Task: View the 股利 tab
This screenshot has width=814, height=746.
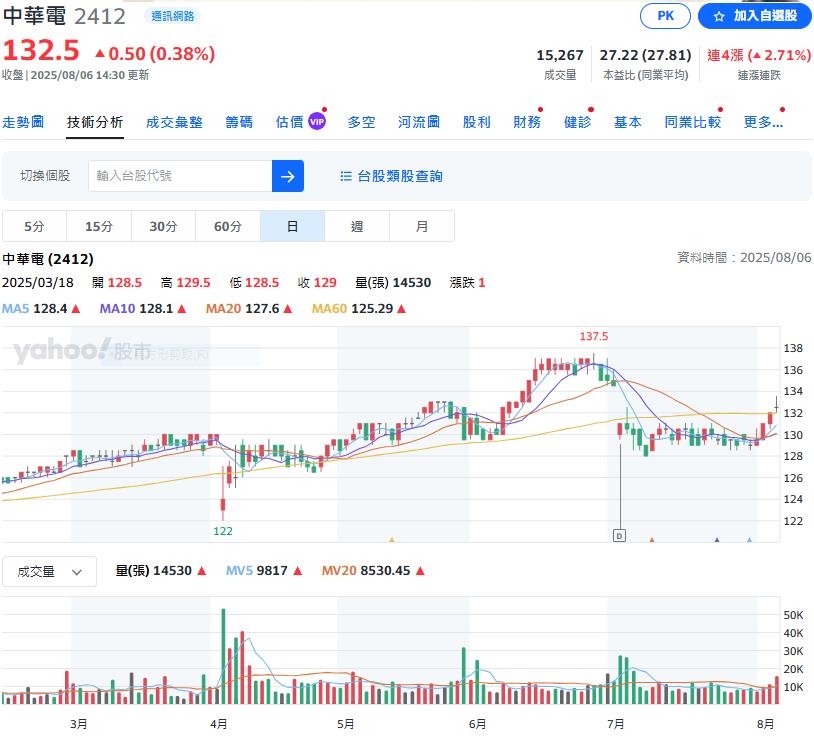Action: coord(477,122)
